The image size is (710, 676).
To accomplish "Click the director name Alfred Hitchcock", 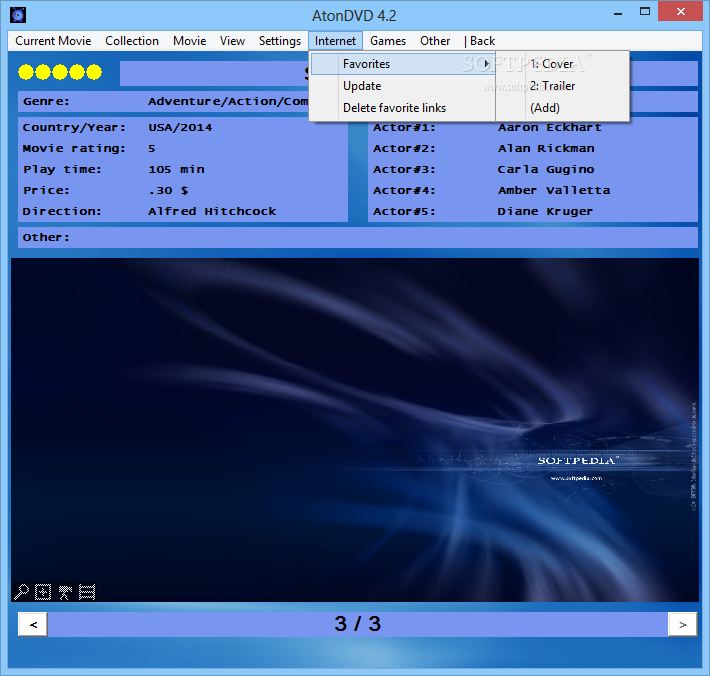I will pyautogui.click(x=212, y=211).
